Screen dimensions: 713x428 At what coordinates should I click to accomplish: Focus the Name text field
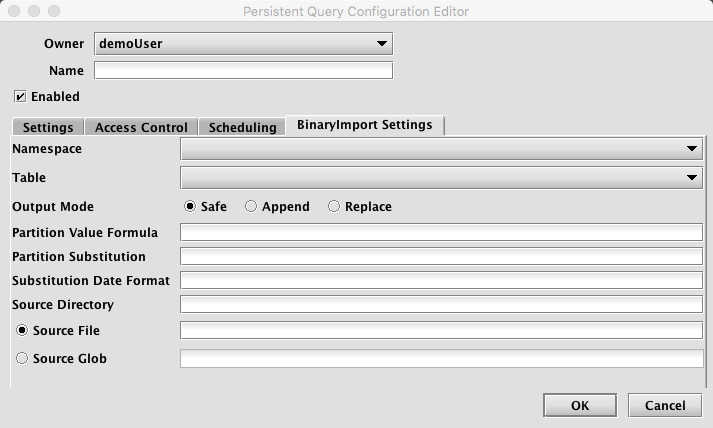pyautogui.click(x=243, y=71)
